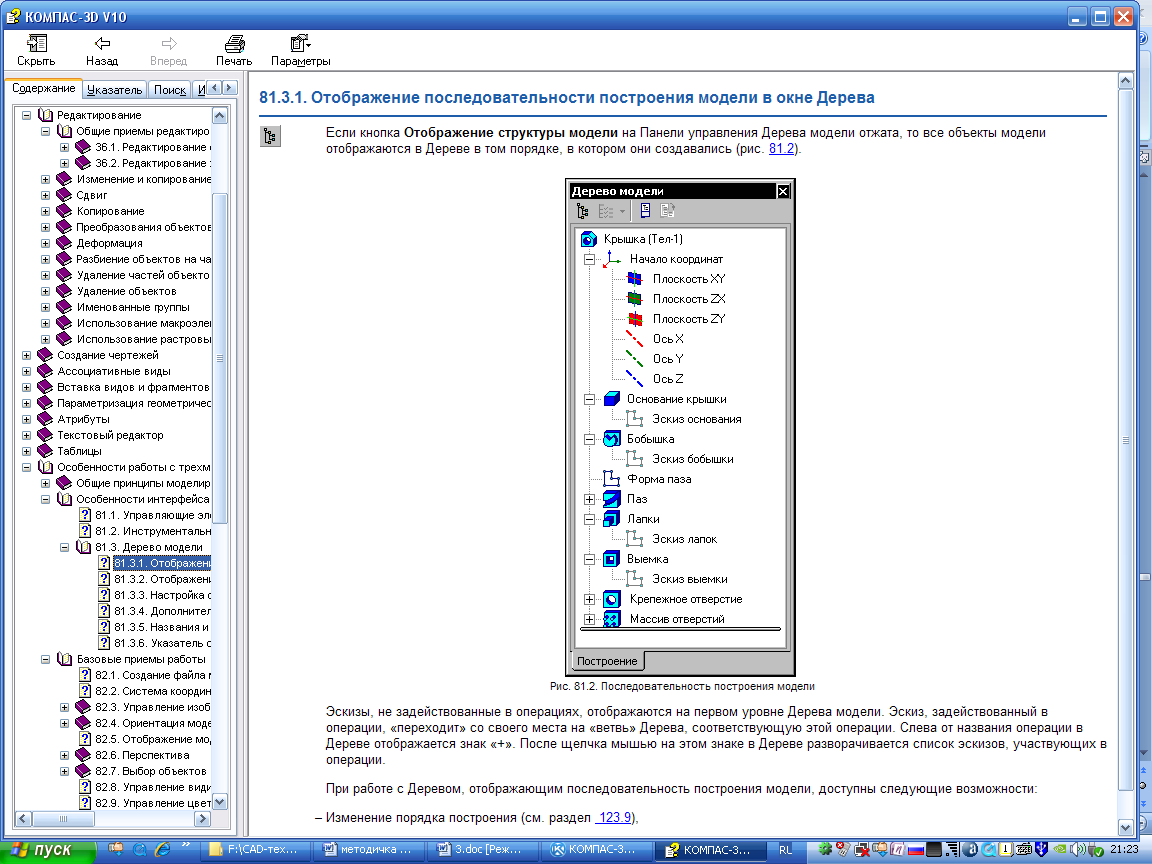This screenshot has height=864, width=1152.
Task: Click the Russian flag tray icon
Action: coord(916,850)
